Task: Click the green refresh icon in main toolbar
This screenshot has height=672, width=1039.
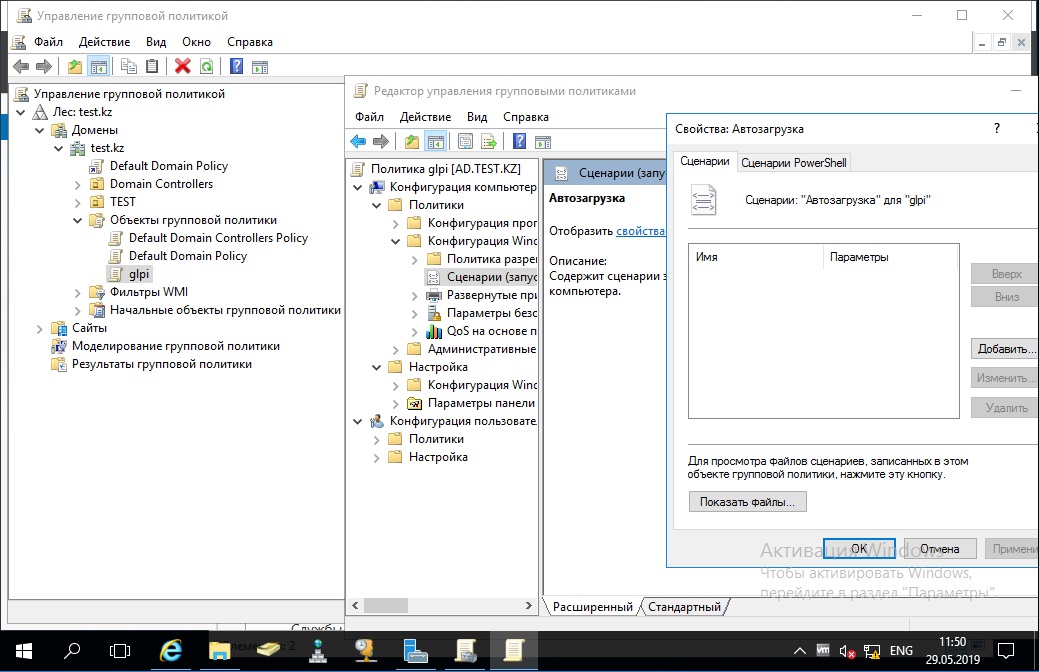Action: coord(206,66)
